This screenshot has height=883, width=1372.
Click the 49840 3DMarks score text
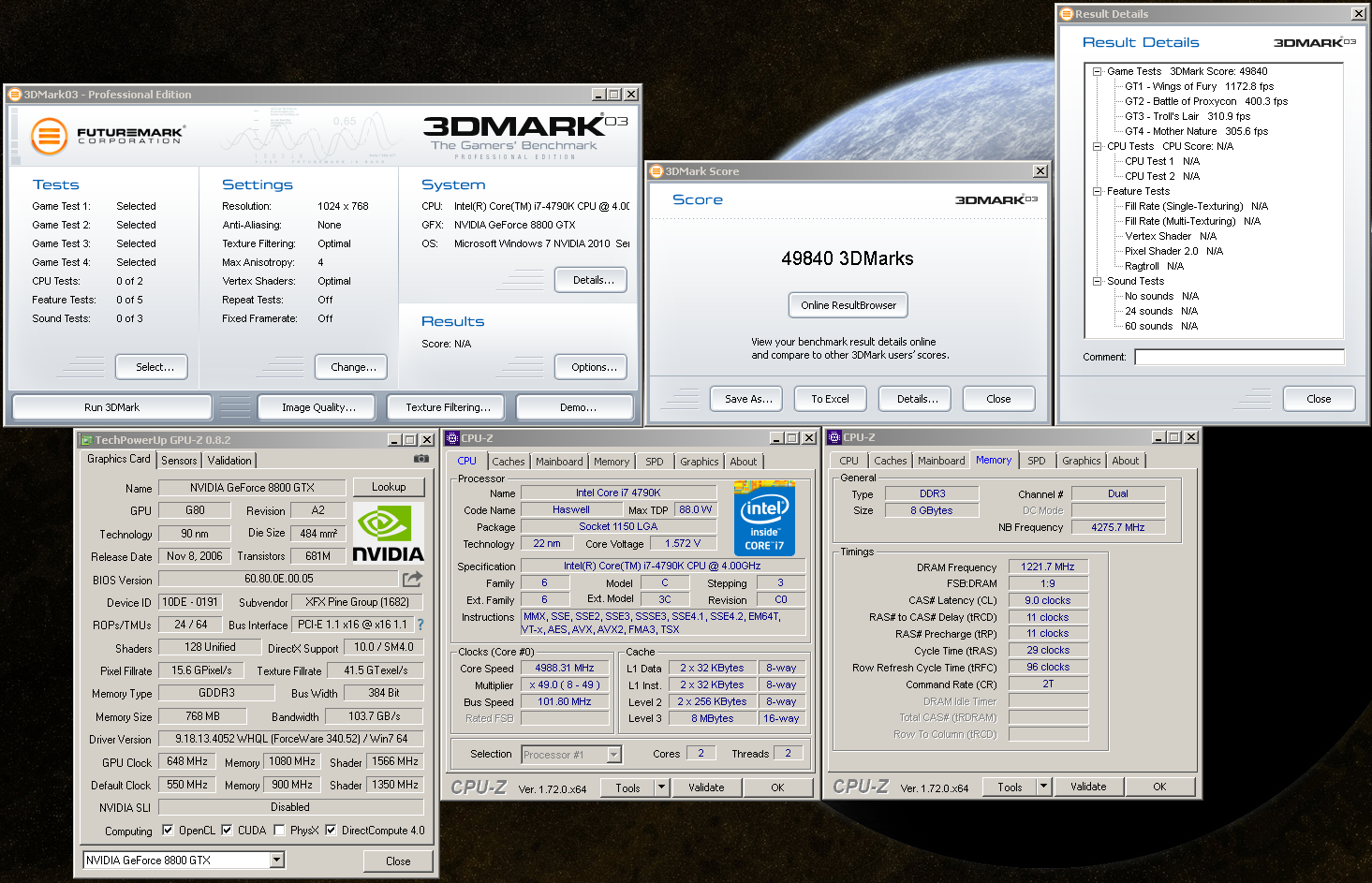[848, 258]
